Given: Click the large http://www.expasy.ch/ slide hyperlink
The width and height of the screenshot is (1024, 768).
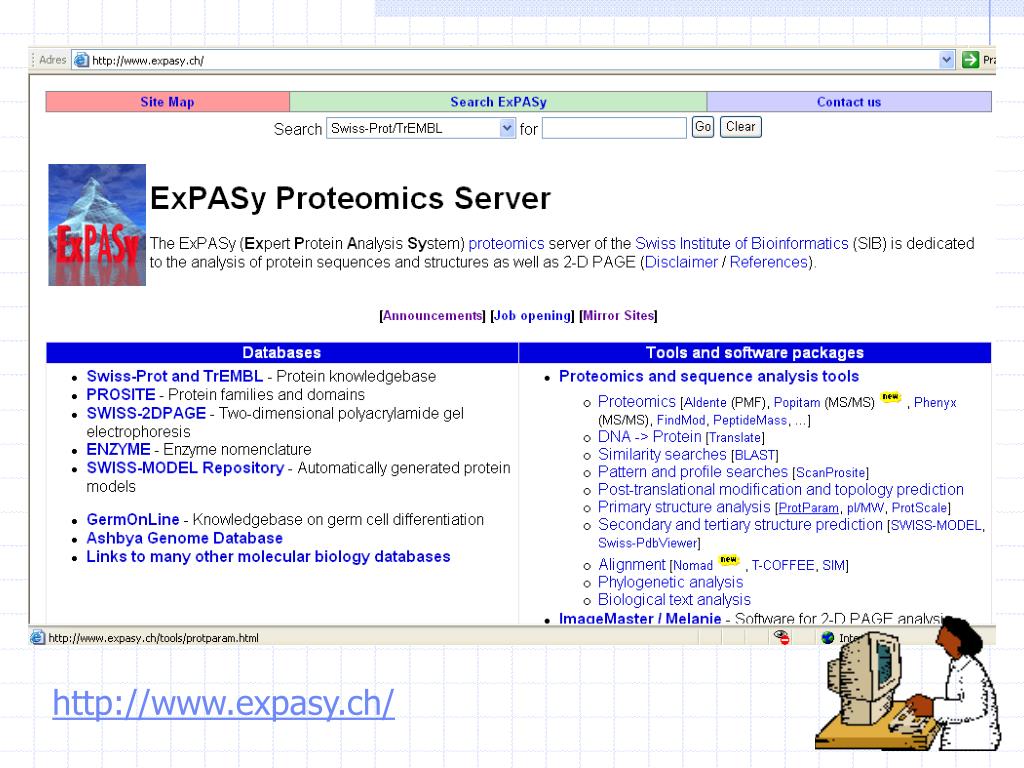Looking at the screenshot, I should (223, 703).
